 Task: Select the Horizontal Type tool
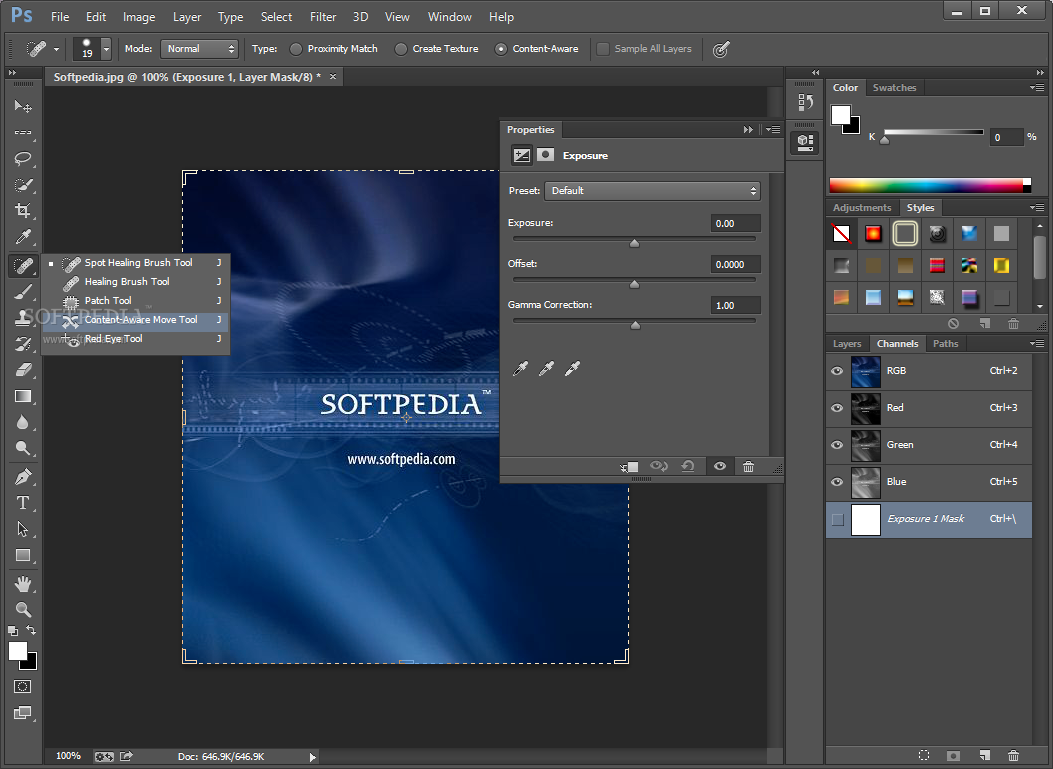[x=23, y=503]
